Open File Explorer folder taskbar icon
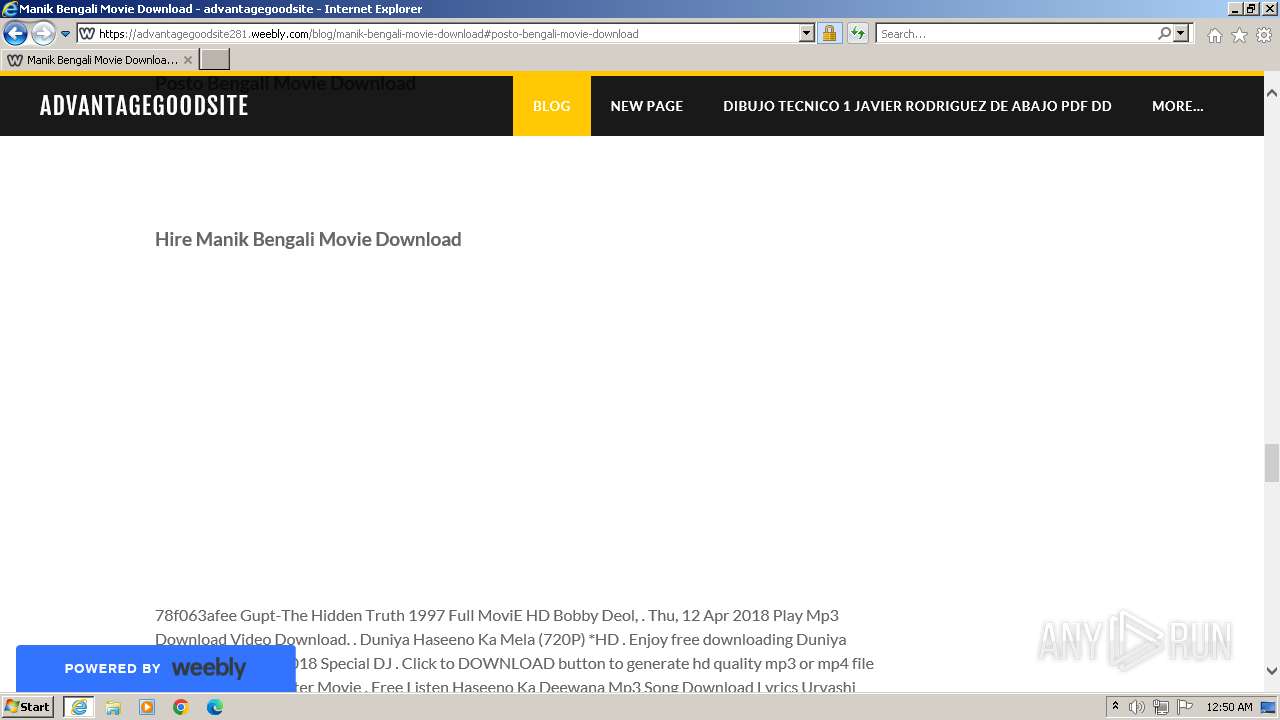Screen dimensions: 1280x720 coord(113,707)
